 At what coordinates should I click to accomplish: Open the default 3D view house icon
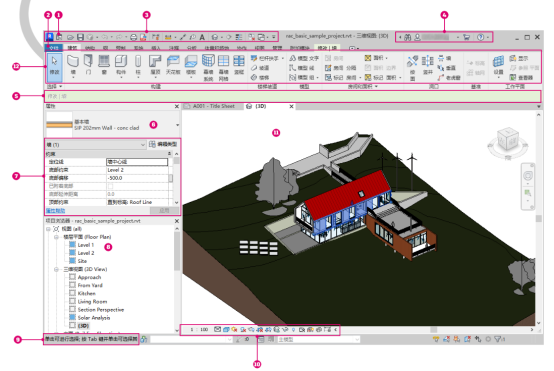(214, 37)
